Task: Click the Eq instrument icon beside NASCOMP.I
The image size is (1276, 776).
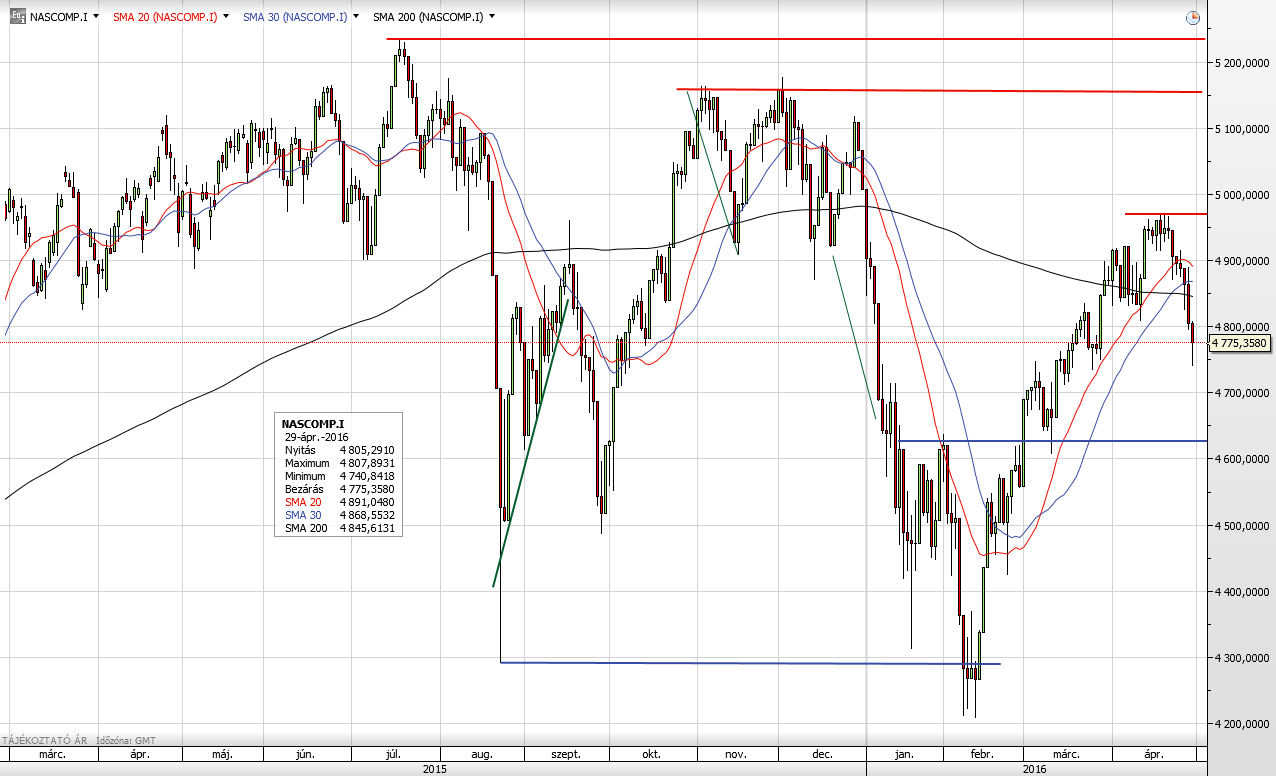Action: (17, 17)
